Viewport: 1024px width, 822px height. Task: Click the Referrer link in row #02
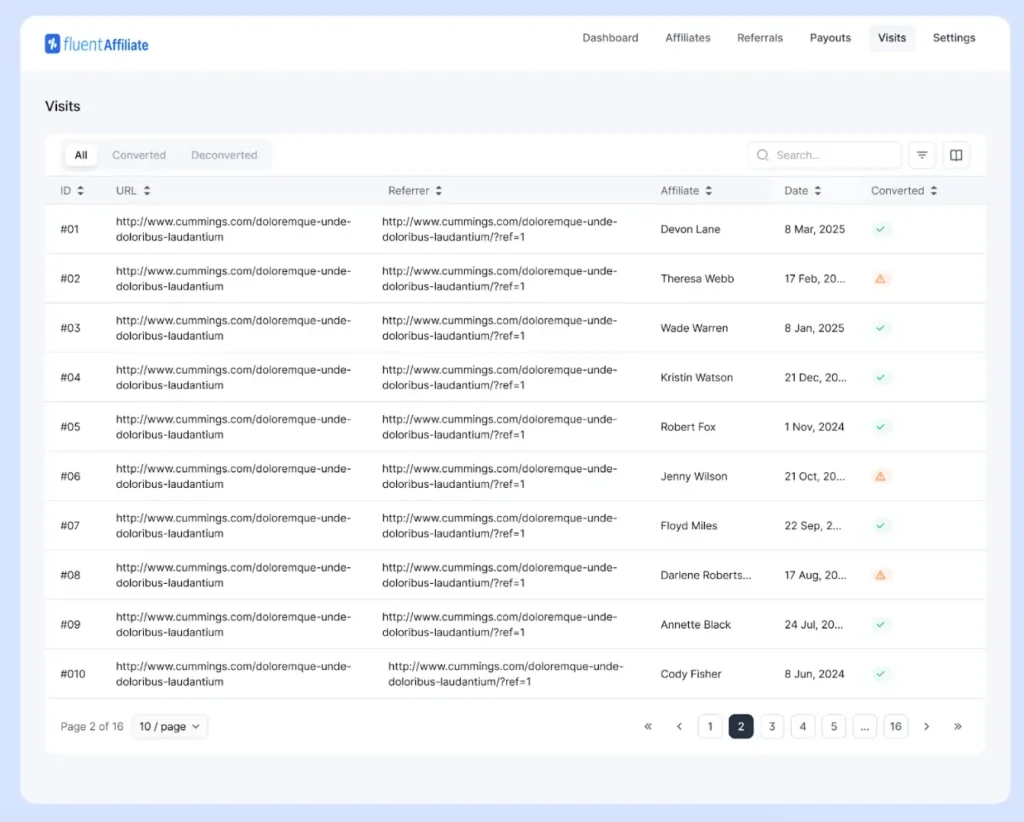(500, 279)
